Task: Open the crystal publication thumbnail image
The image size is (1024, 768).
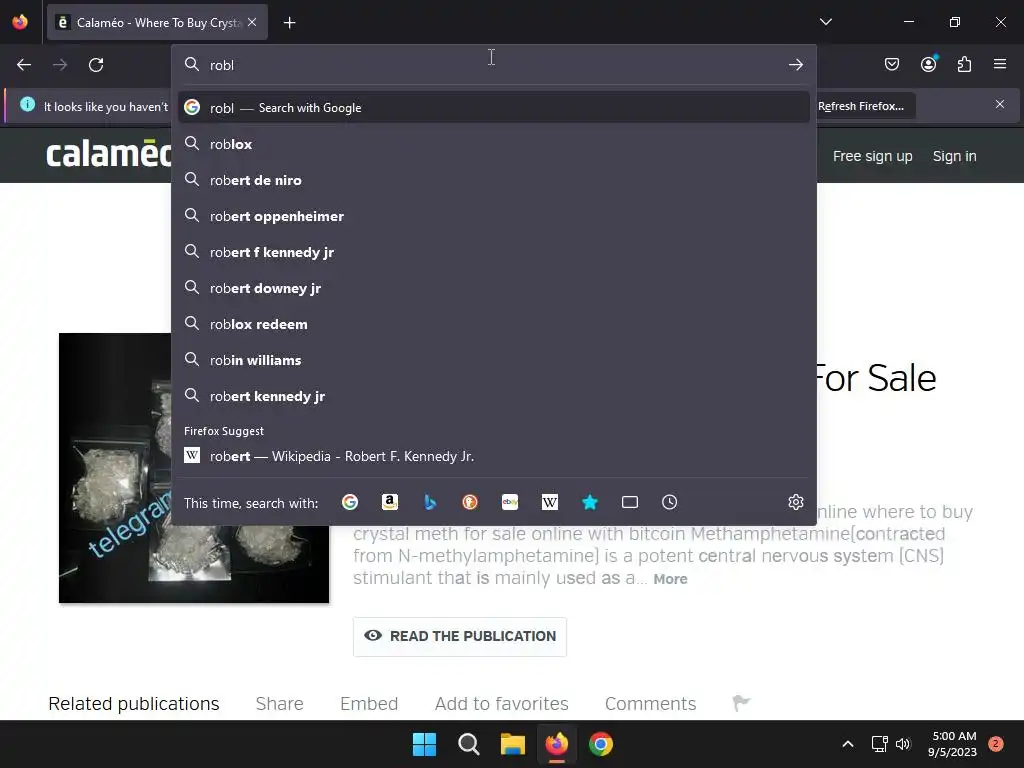Action: [194, 468]
